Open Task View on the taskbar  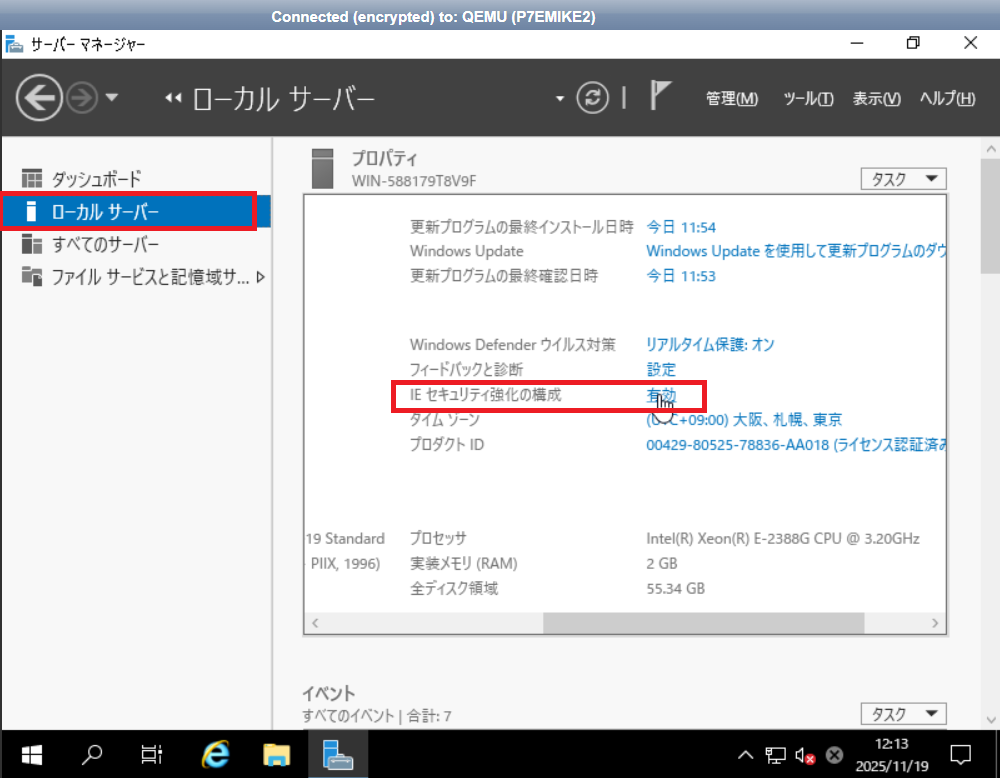[151, 754]
